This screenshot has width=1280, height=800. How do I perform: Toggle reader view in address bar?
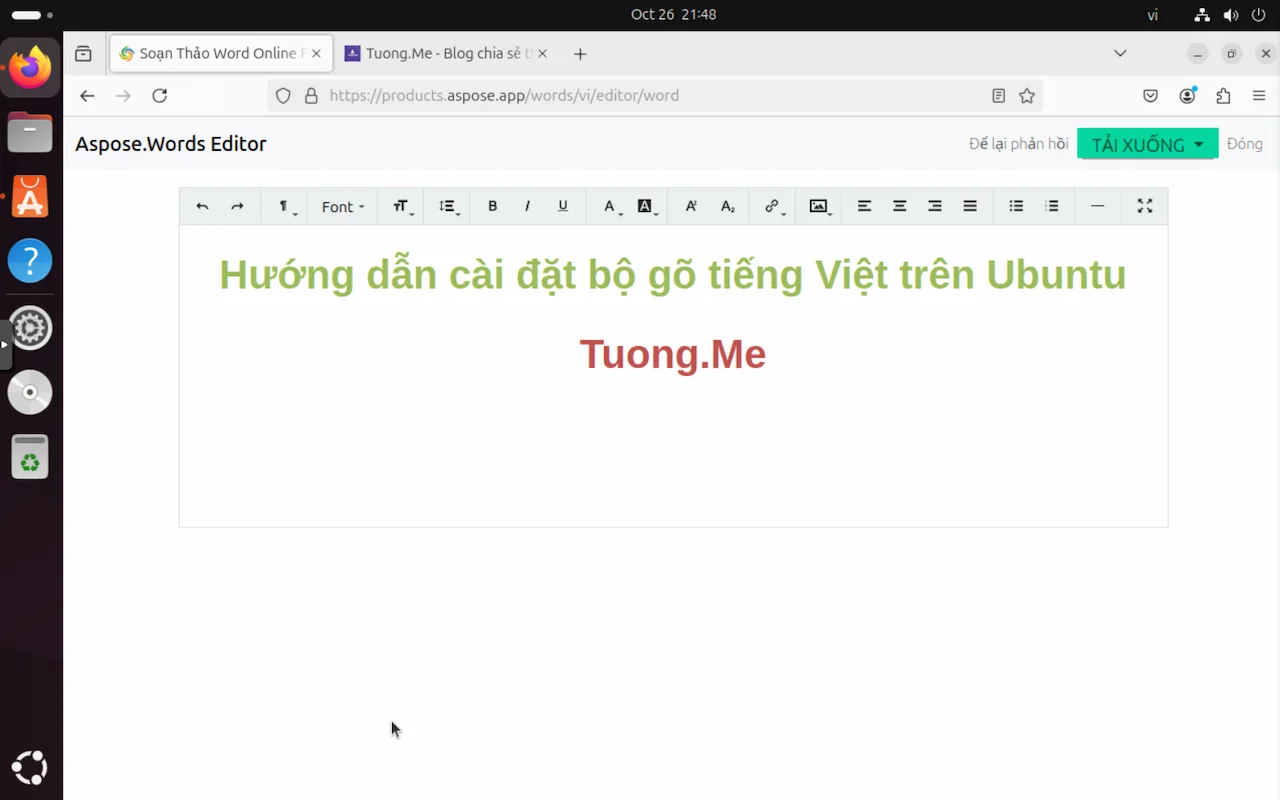pos(998,96)
